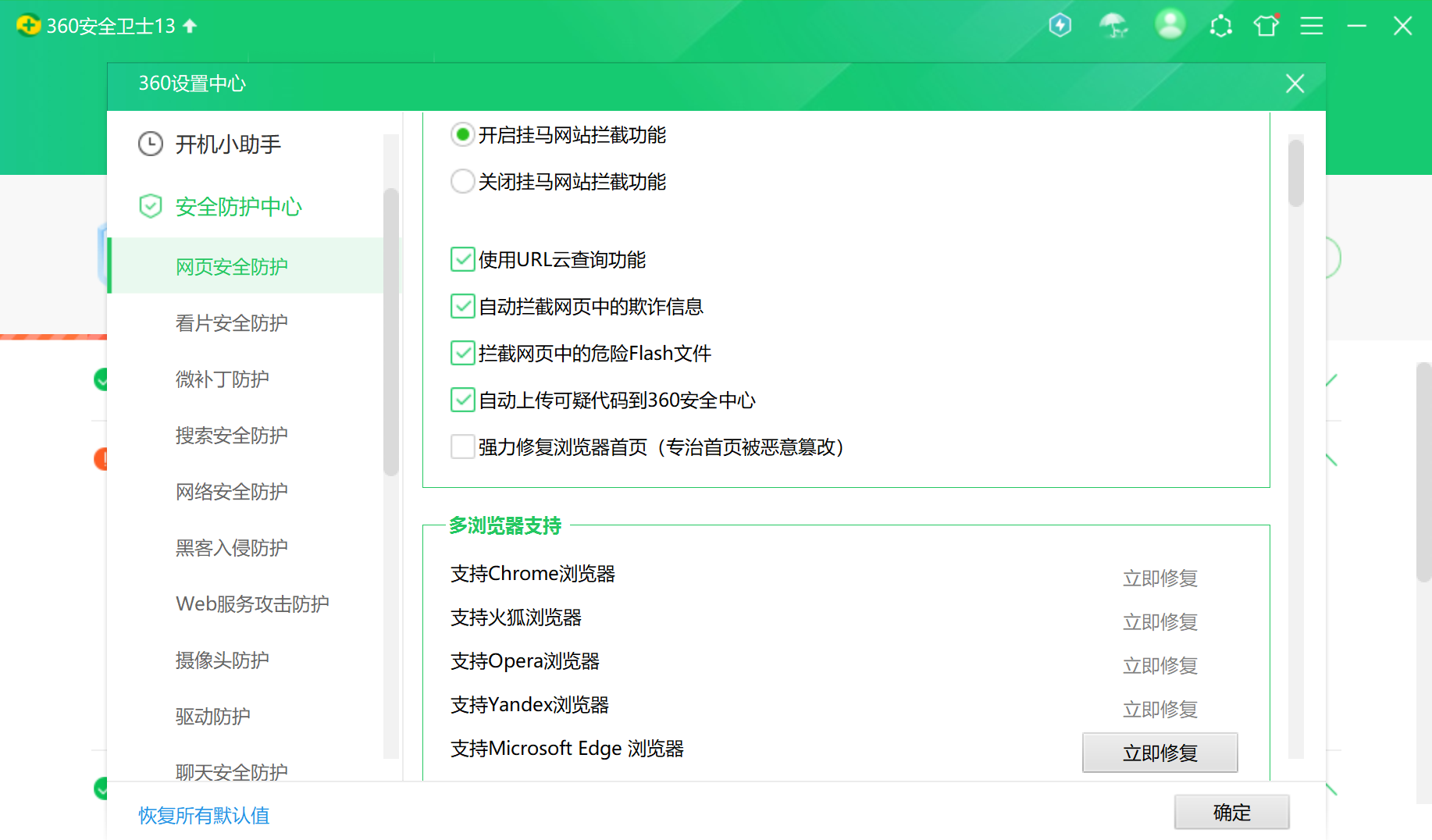
Task: Click the umbrella icon in the header
Action: click(1113, 26)
